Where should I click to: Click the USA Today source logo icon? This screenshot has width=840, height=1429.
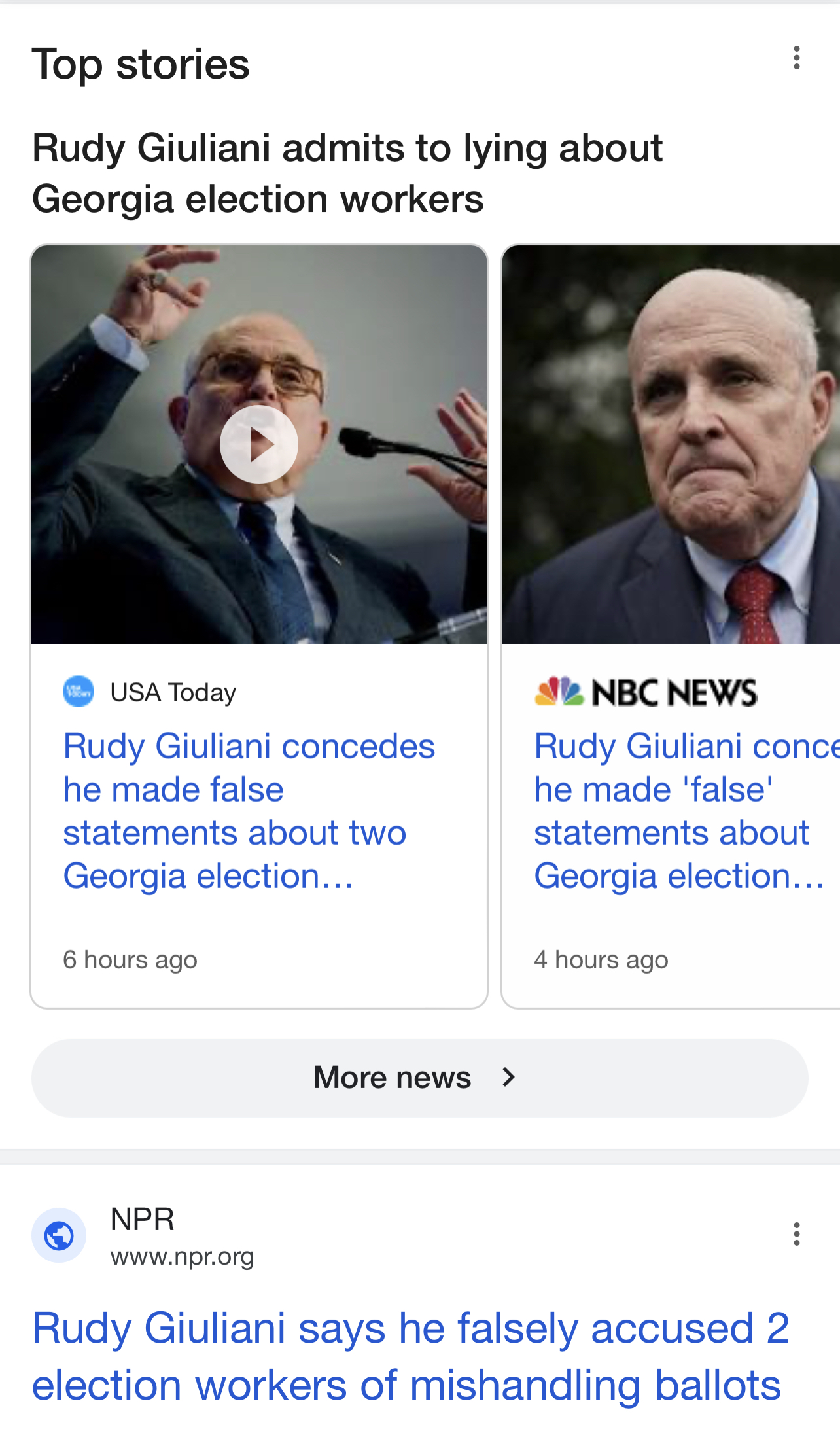point(79,692)
